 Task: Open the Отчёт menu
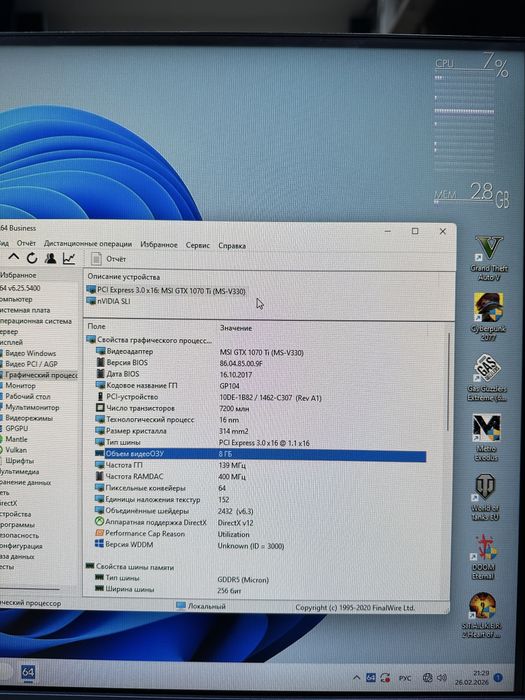coord(26,244)
